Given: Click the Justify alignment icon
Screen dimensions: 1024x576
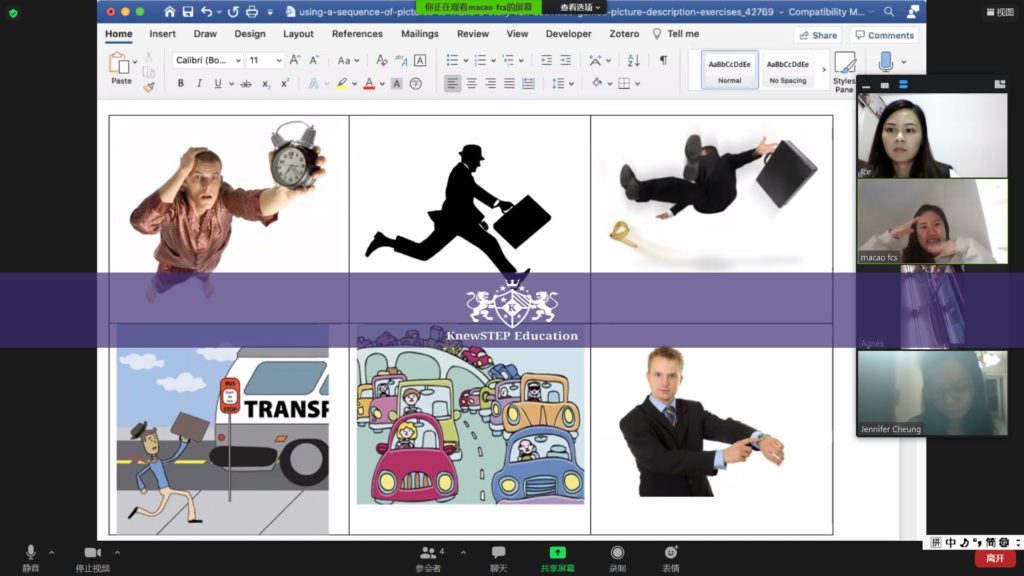Looking at the screenshot, I should (509, 84).
